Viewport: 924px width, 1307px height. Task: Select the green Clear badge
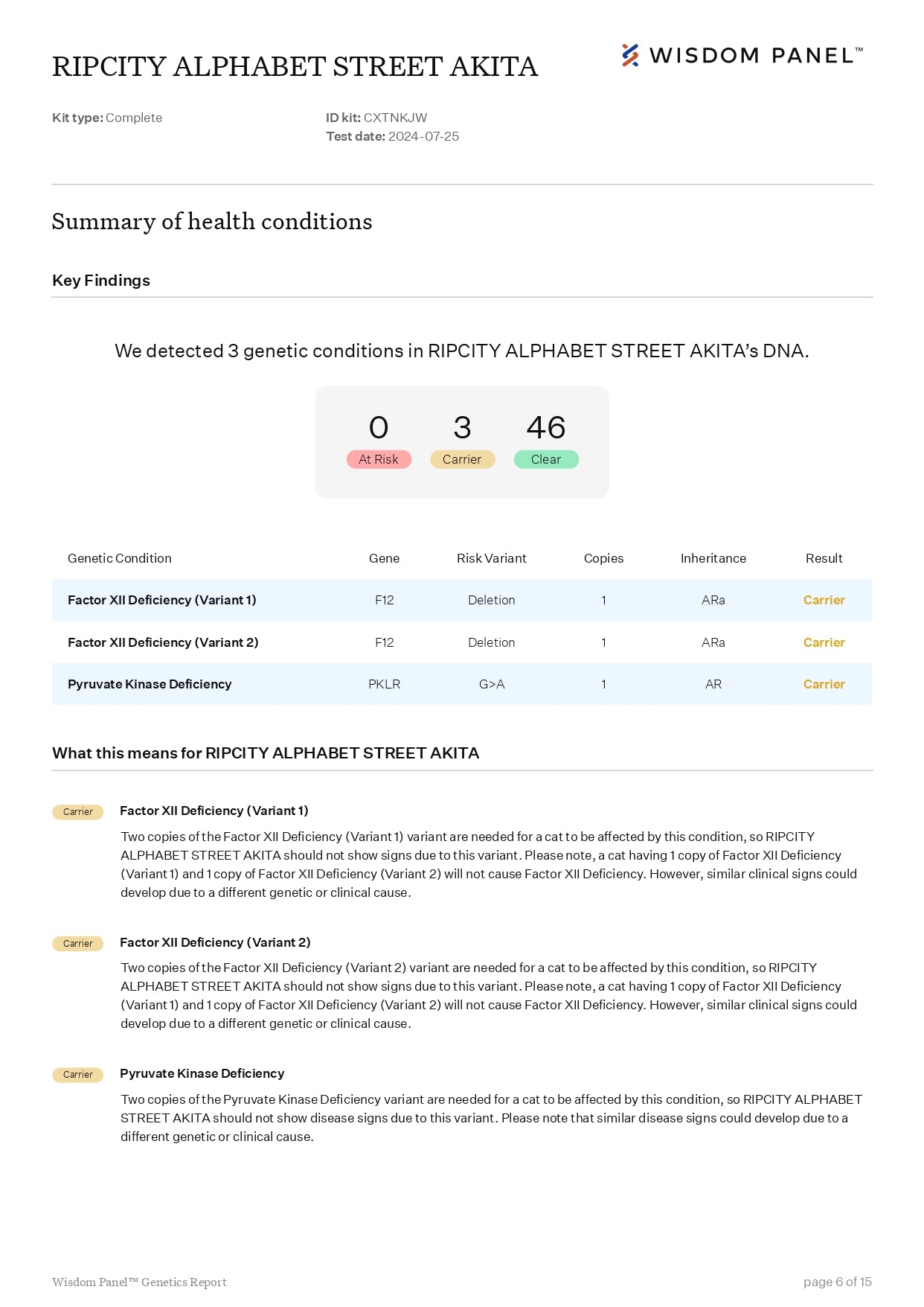click(x=546, y=459)
